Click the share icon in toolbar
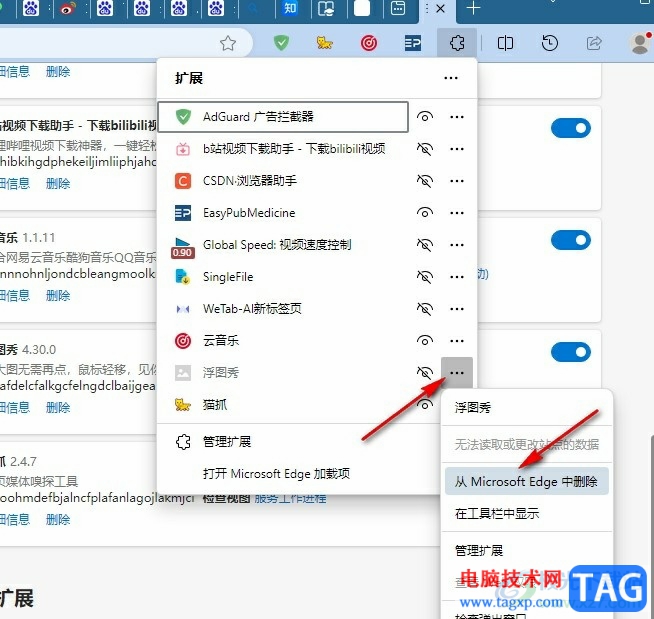 point(594,43)
